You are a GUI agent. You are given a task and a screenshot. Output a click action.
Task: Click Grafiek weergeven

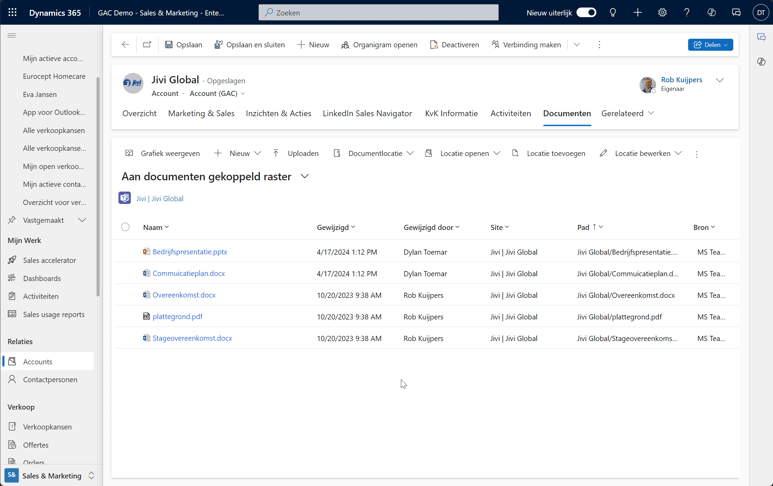pyautogui.click(x=163, y=153)
